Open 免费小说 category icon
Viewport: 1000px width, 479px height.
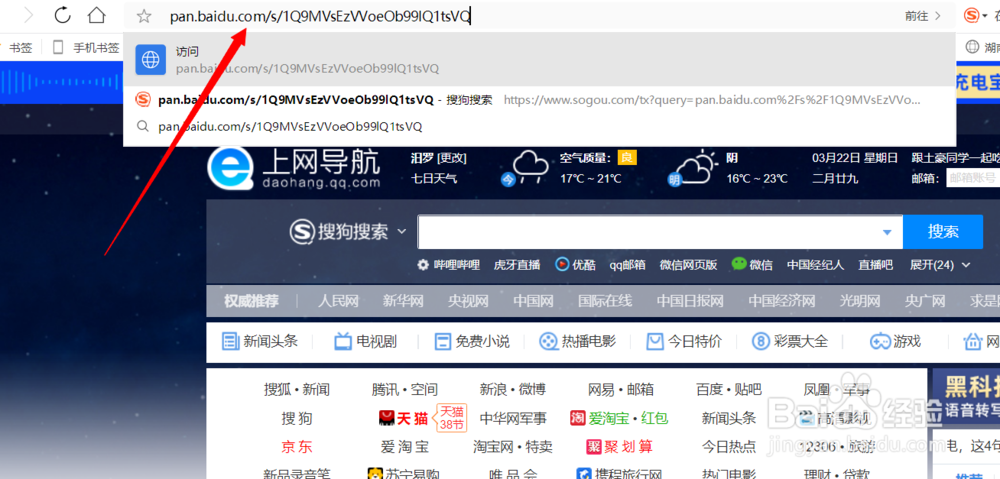pos(472,341)
